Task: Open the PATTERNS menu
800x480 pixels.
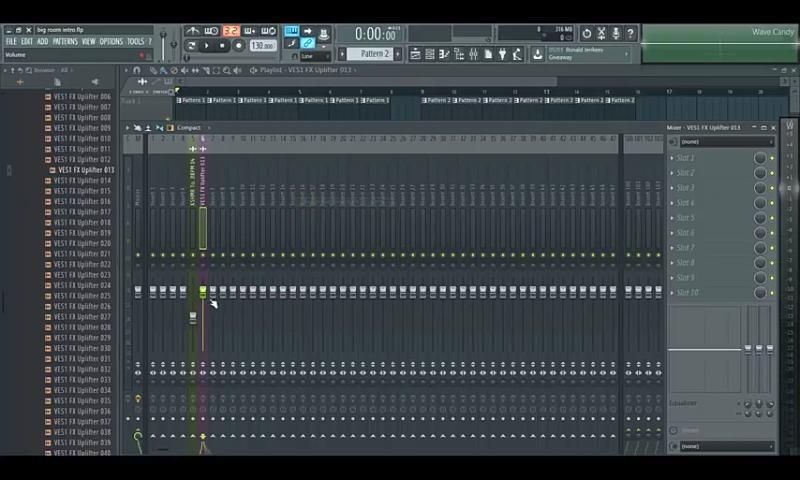Action: click(x=65, y=42)
